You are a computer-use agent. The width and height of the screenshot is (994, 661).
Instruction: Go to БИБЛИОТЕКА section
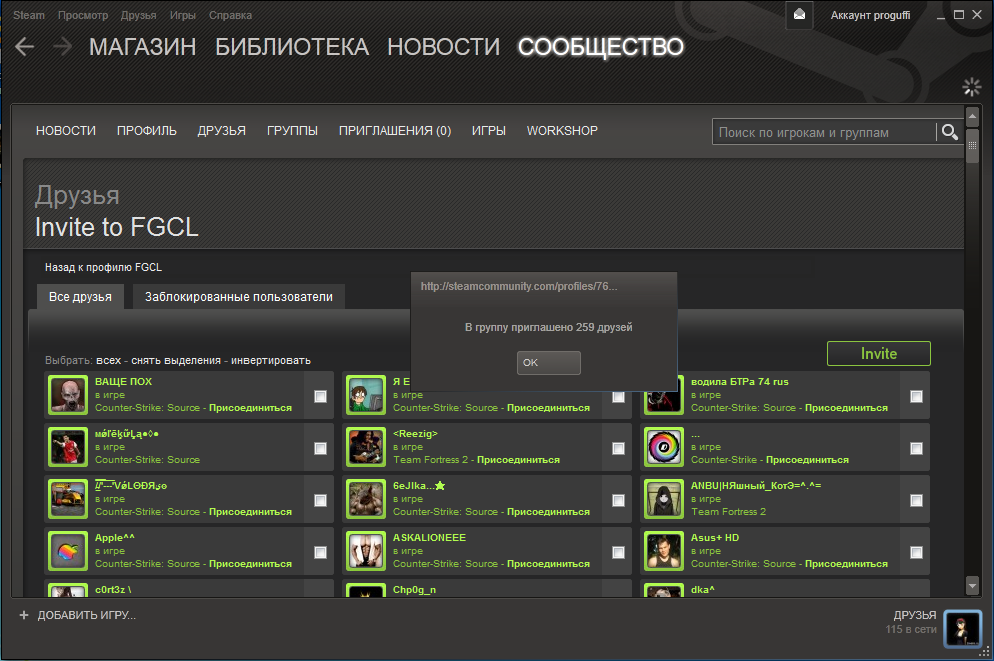[x=292, y=47]
